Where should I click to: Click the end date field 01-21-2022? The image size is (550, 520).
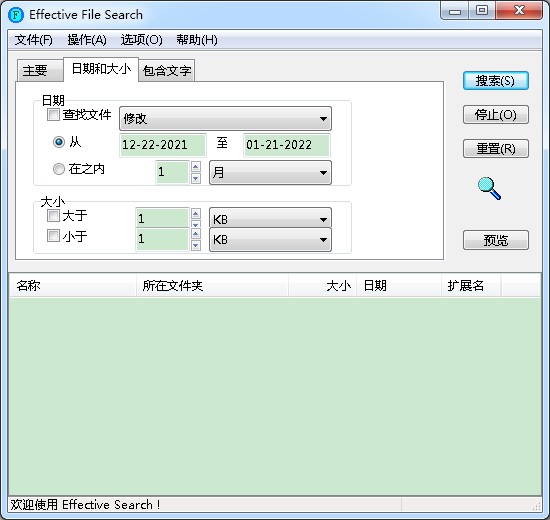coord(287,145)
